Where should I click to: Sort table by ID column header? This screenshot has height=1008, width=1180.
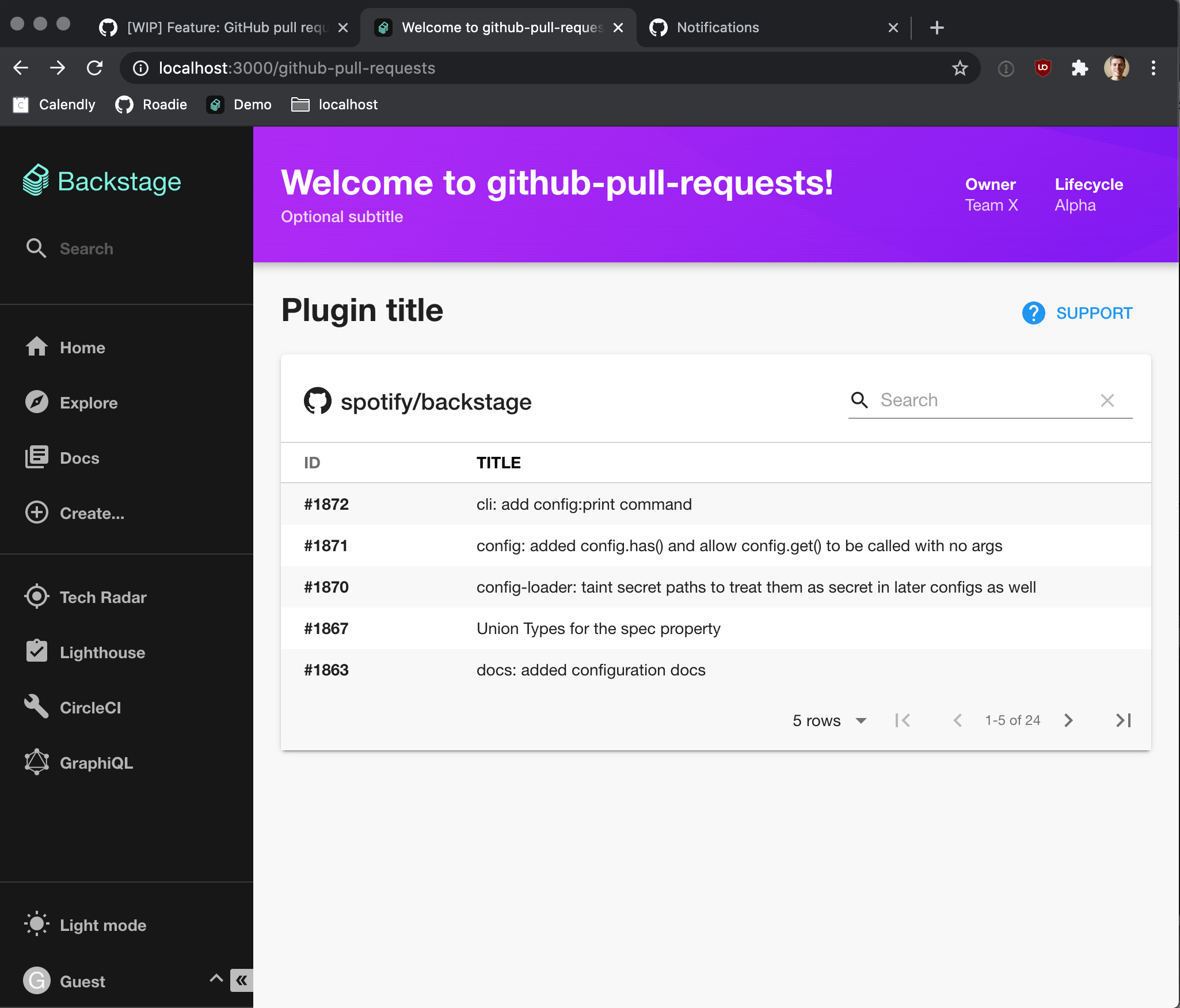(x=312, y=463)
